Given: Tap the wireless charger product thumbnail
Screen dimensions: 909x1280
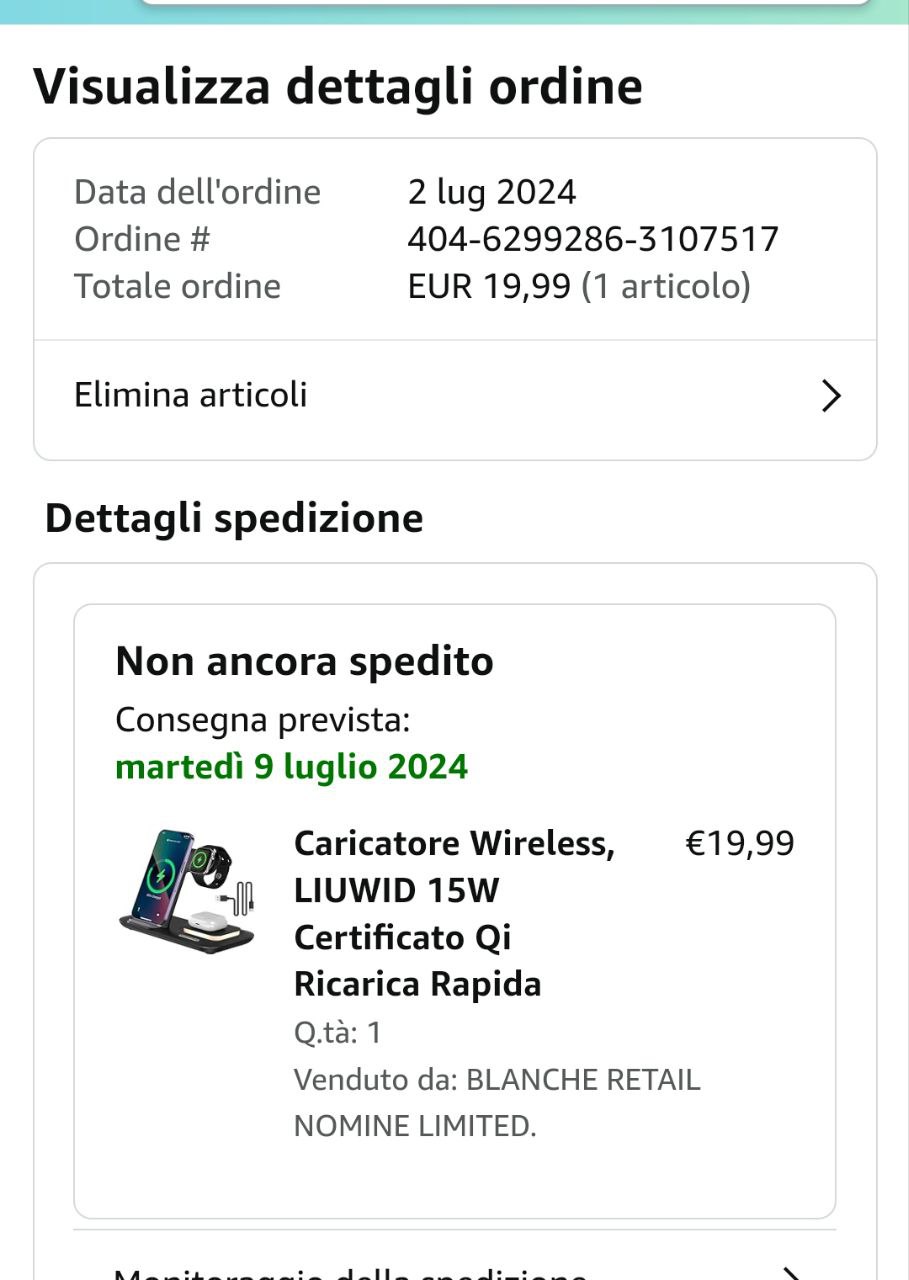Looking at the screenshot, I should [x=189, y=891].
